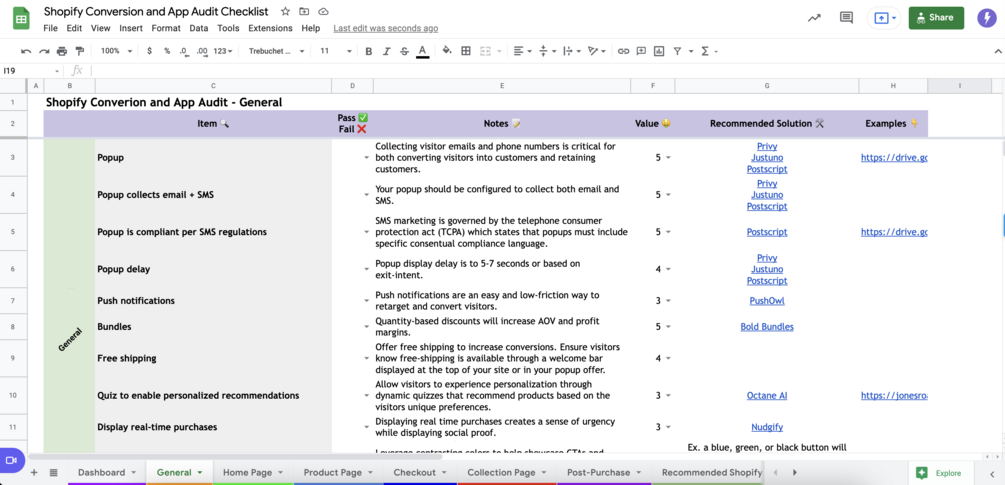This screenshot has height=485, width=1005.
Task: Insert a comment with toolbar icon
Action: [641, 51]
